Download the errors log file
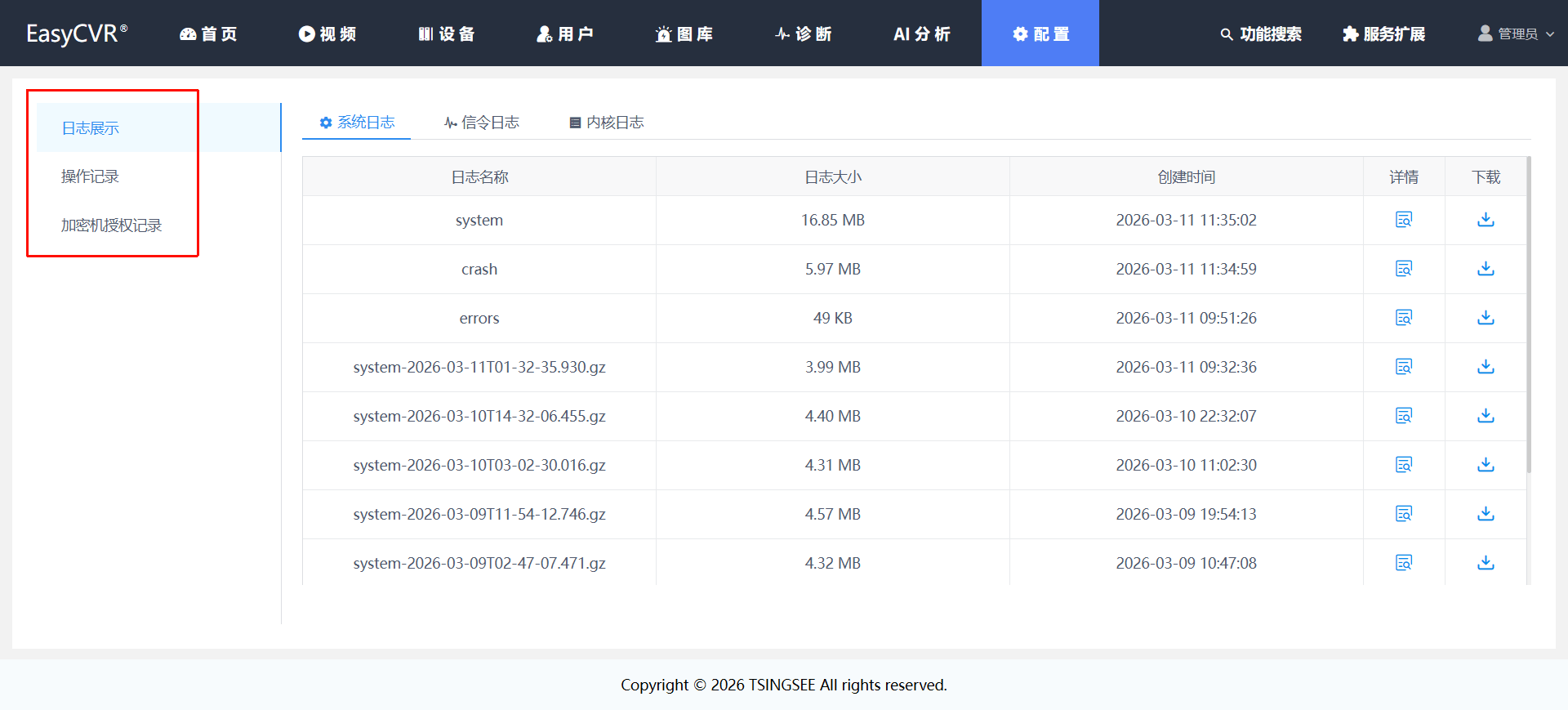Image resolution: width=1568 pixels, height=710 pixels. 1486,318
